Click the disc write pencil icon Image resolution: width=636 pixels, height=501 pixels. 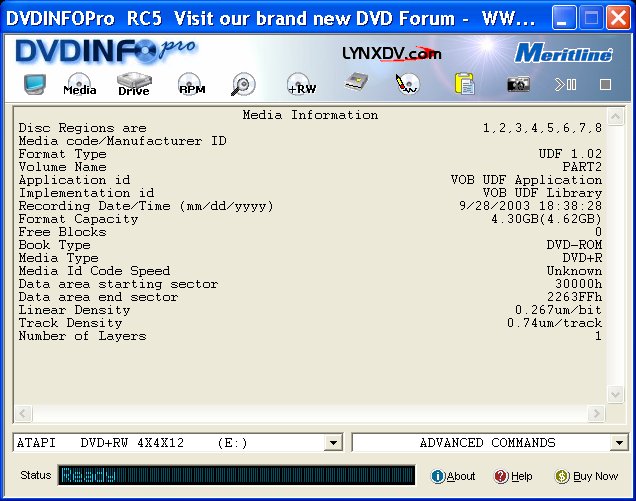coord(408,84)
